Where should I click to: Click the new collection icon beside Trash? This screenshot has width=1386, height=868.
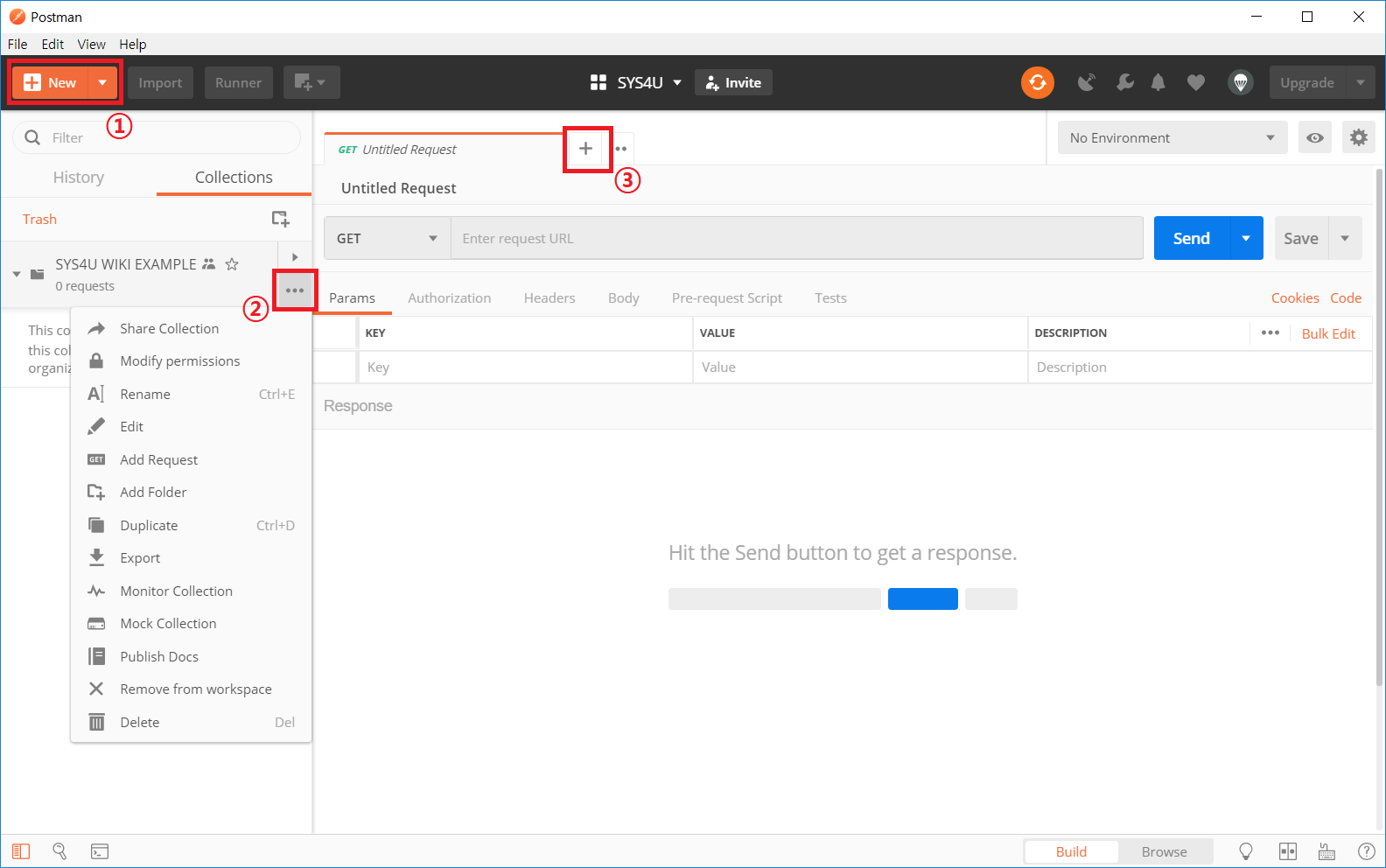click(280, 219)
